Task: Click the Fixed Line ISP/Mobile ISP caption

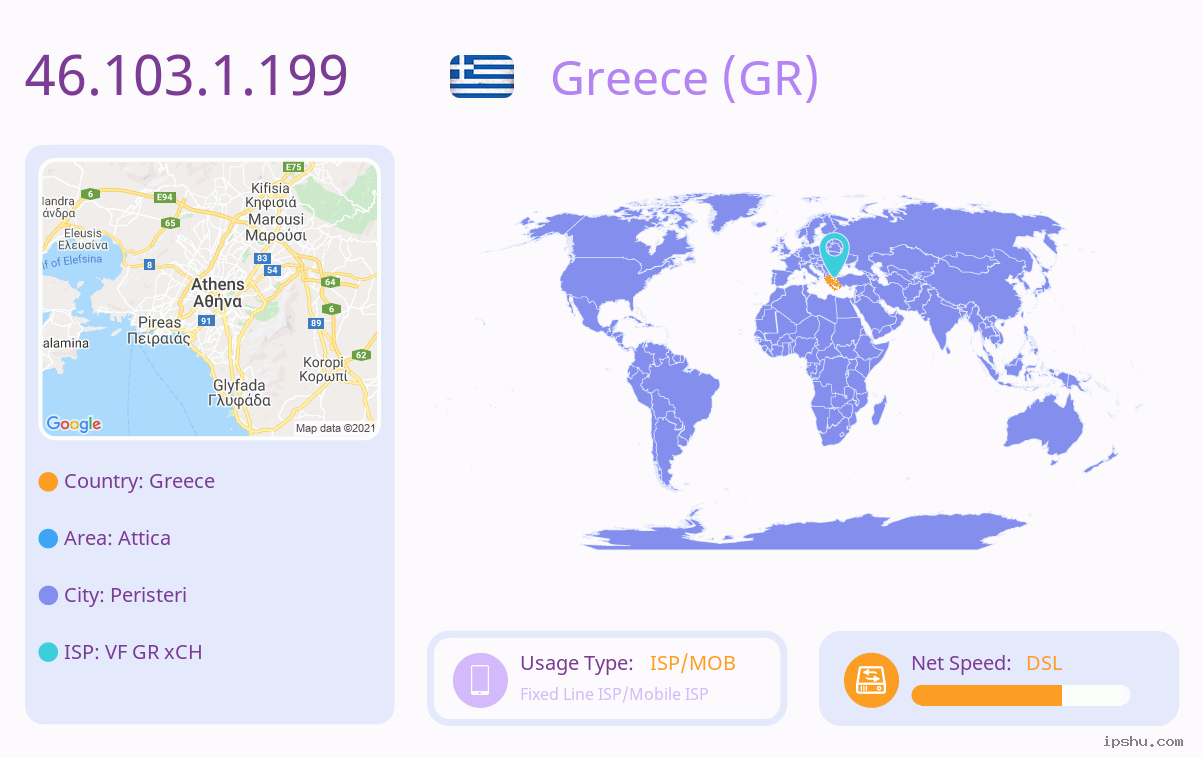Action: click(614, 694)
